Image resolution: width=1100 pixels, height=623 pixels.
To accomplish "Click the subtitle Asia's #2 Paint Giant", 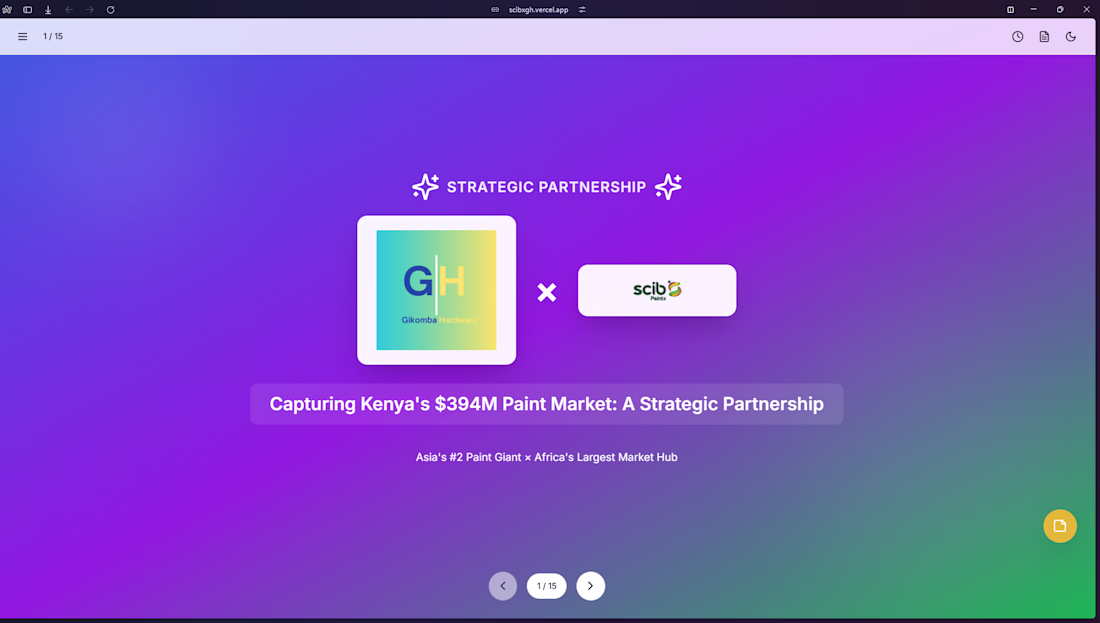I will 546,457.
